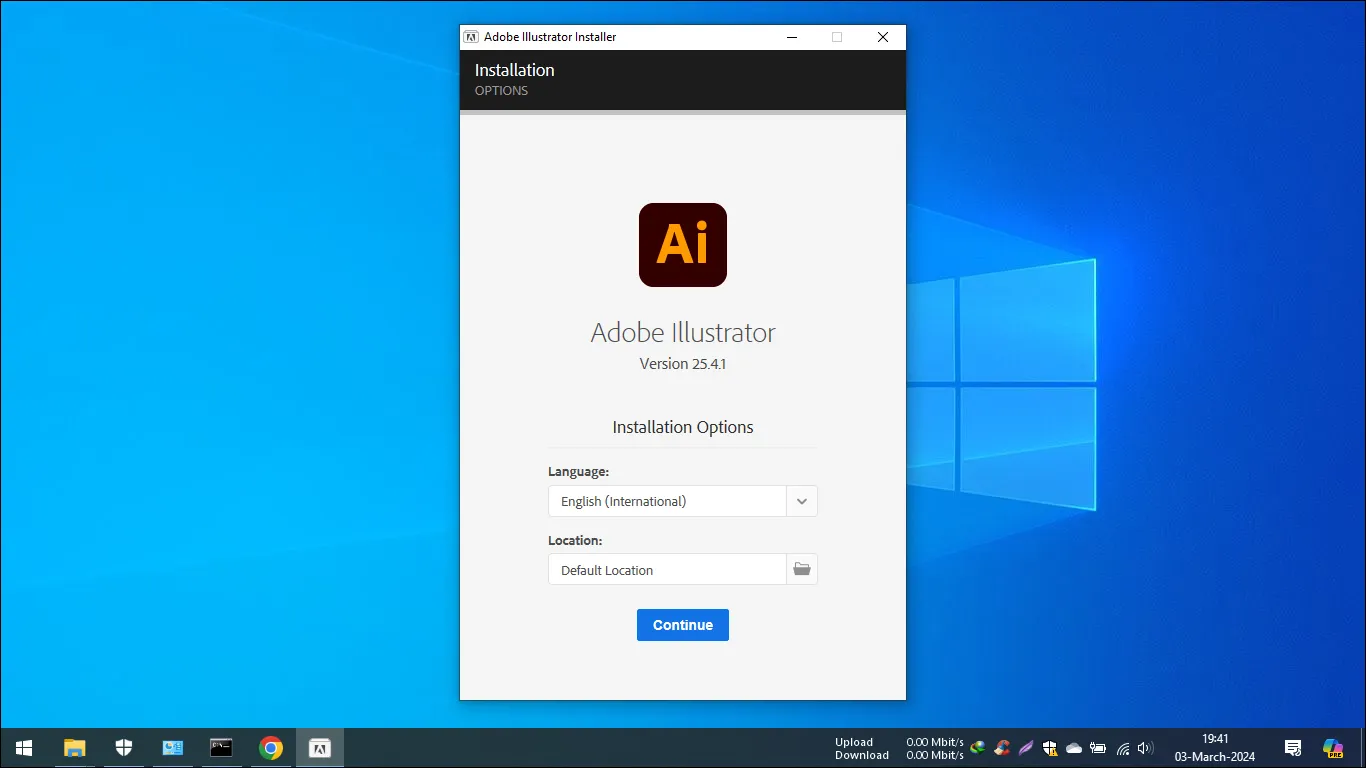Launch Google Chrome from the taskbar
Image resolution: width=1366 pixels, height=768 pixels.
pyautogui.click(x=270, y=748)
